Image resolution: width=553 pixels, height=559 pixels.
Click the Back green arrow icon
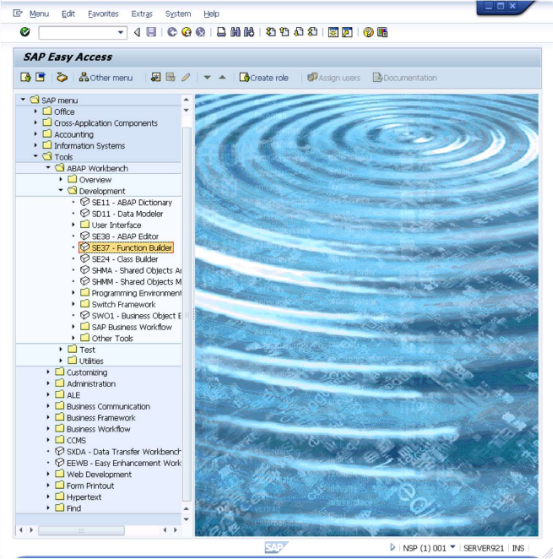point(172,32)
